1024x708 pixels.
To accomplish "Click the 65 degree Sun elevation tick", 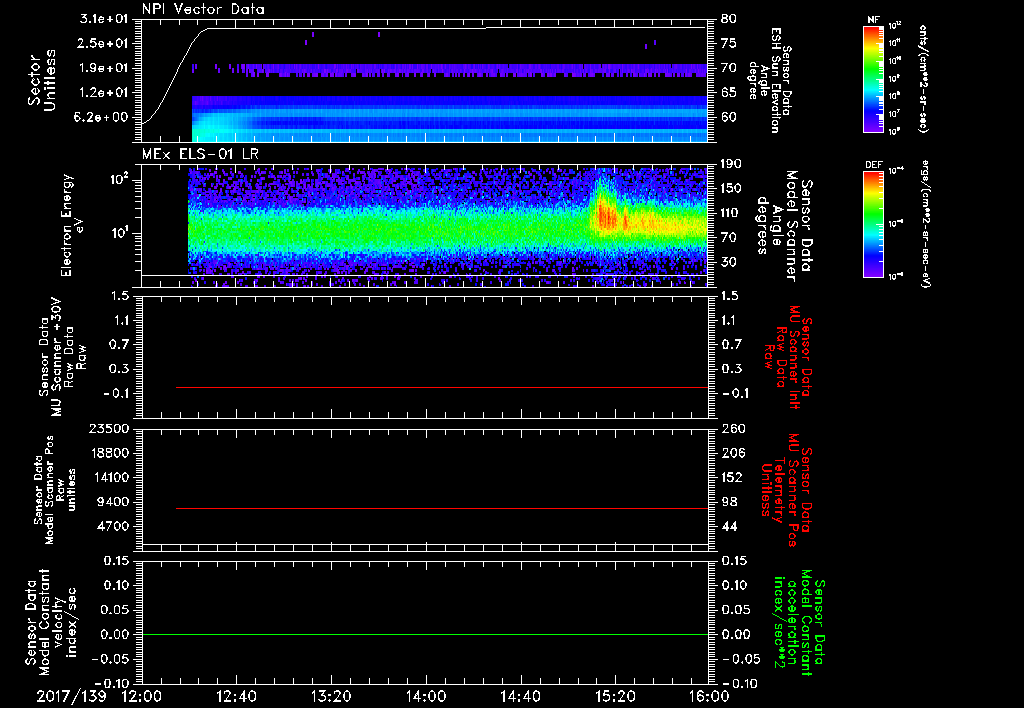I will pos(729,93).
